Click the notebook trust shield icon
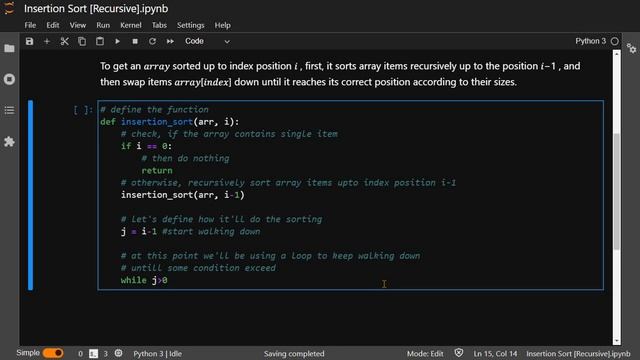640x360 pixels. 459,353
